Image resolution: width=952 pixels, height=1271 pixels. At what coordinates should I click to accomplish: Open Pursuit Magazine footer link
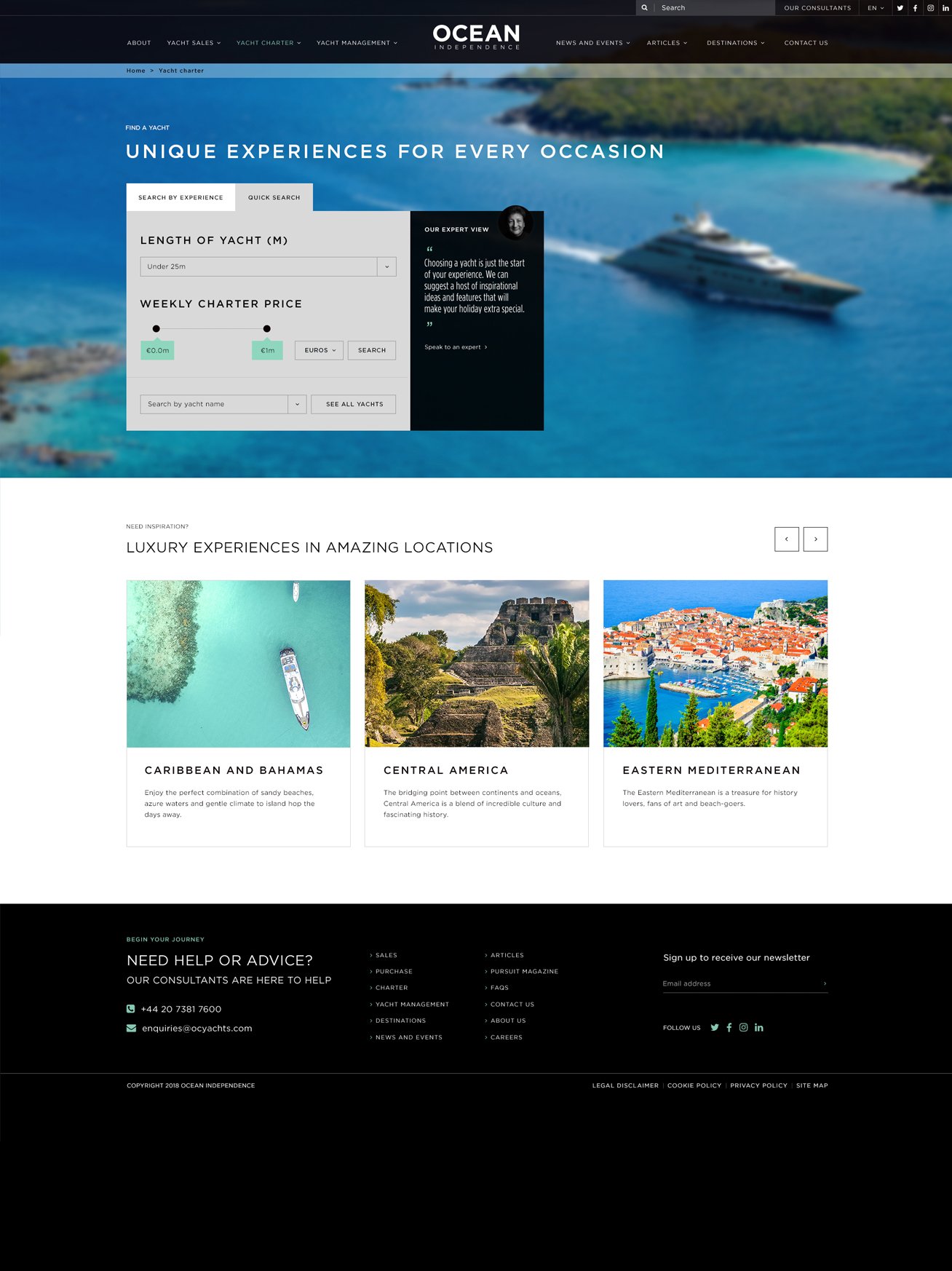[x=523, y=972]
